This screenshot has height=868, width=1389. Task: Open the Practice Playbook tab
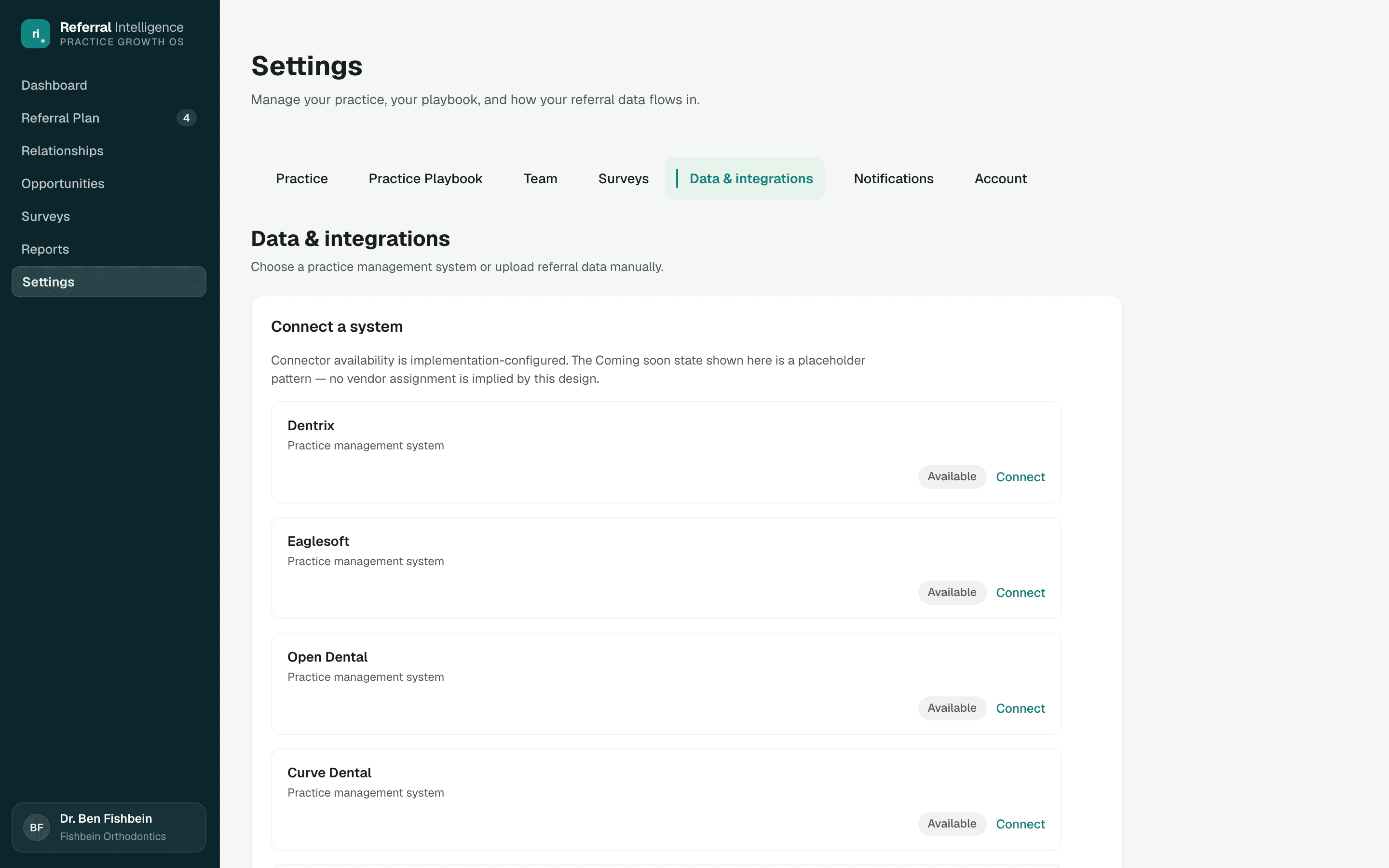[x=425, y=178]
